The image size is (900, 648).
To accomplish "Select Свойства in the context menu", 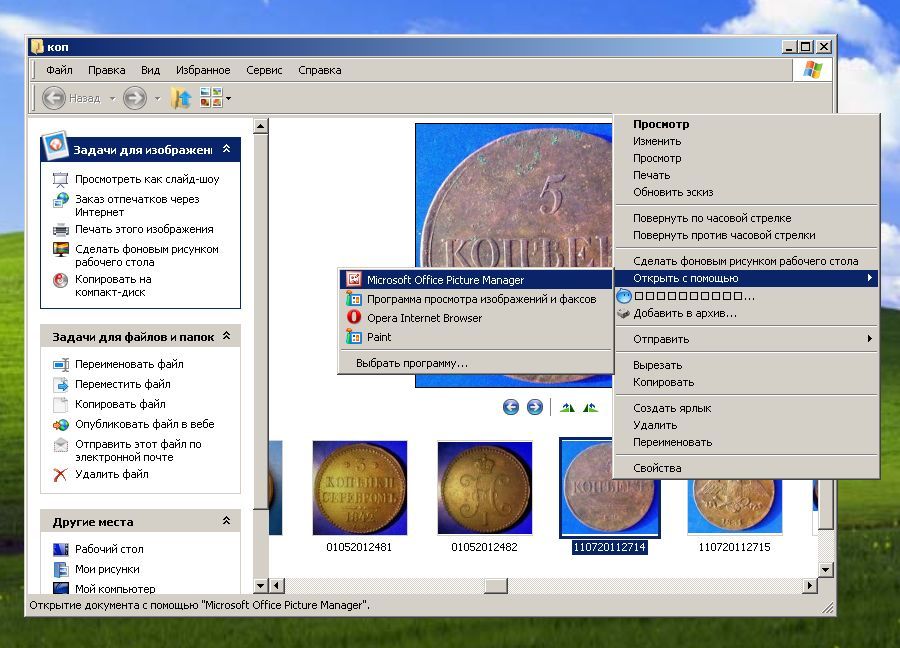I will (x=657, y=468).
